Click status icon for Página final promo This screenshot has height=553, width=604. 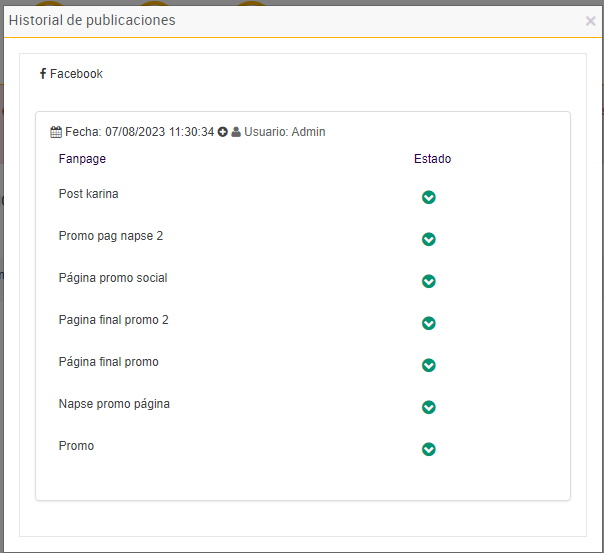[429, 365]
